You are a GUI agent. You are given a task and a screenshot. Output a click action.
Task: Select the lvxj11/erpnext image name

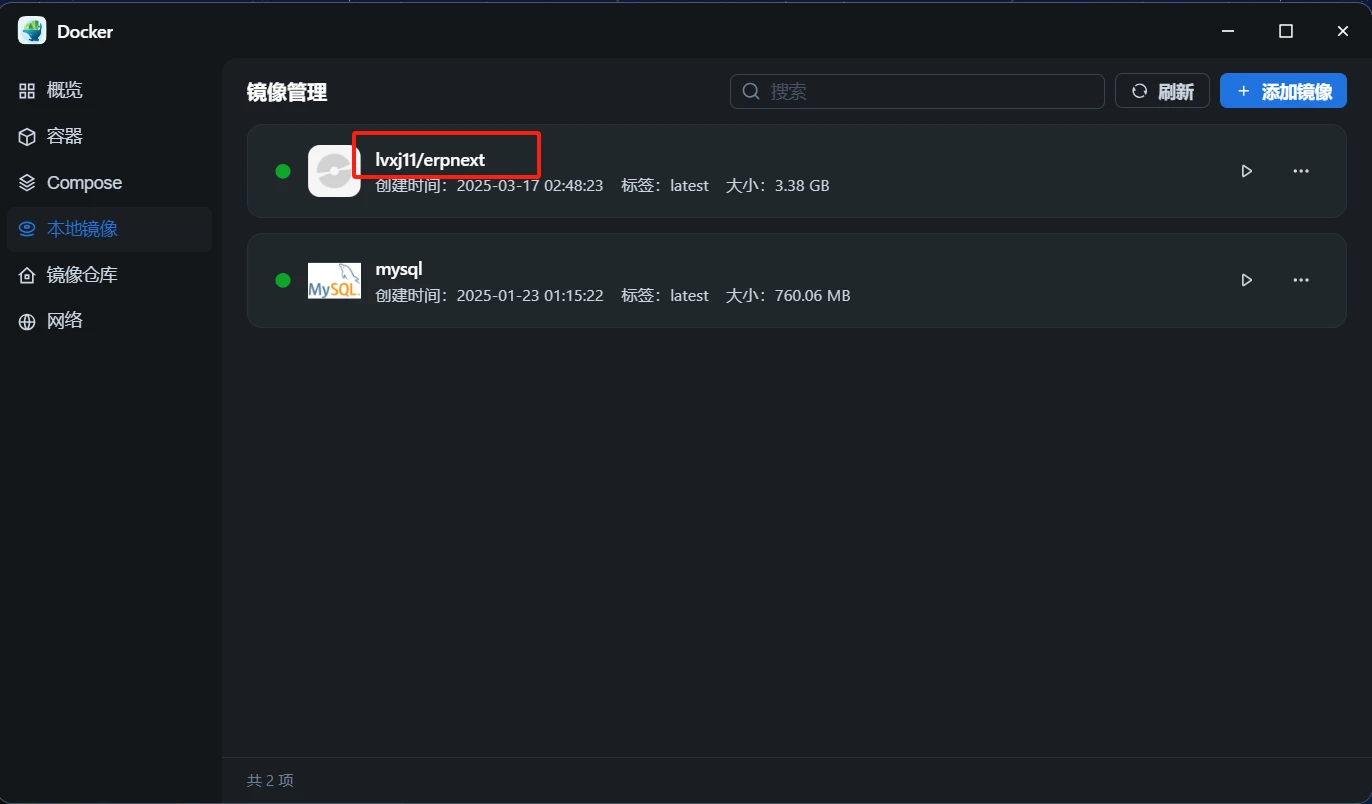tap(430, 160)
